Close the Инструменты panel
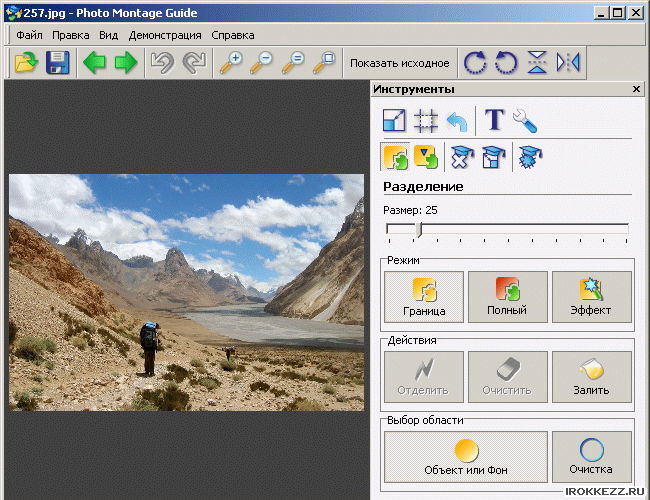 [x=636, y=89]
